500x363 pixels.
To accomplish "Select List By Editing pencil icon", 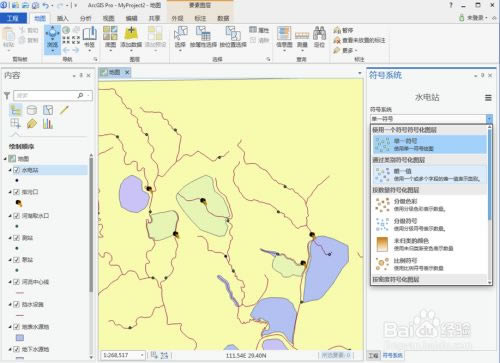I will (x=64, y=110).
